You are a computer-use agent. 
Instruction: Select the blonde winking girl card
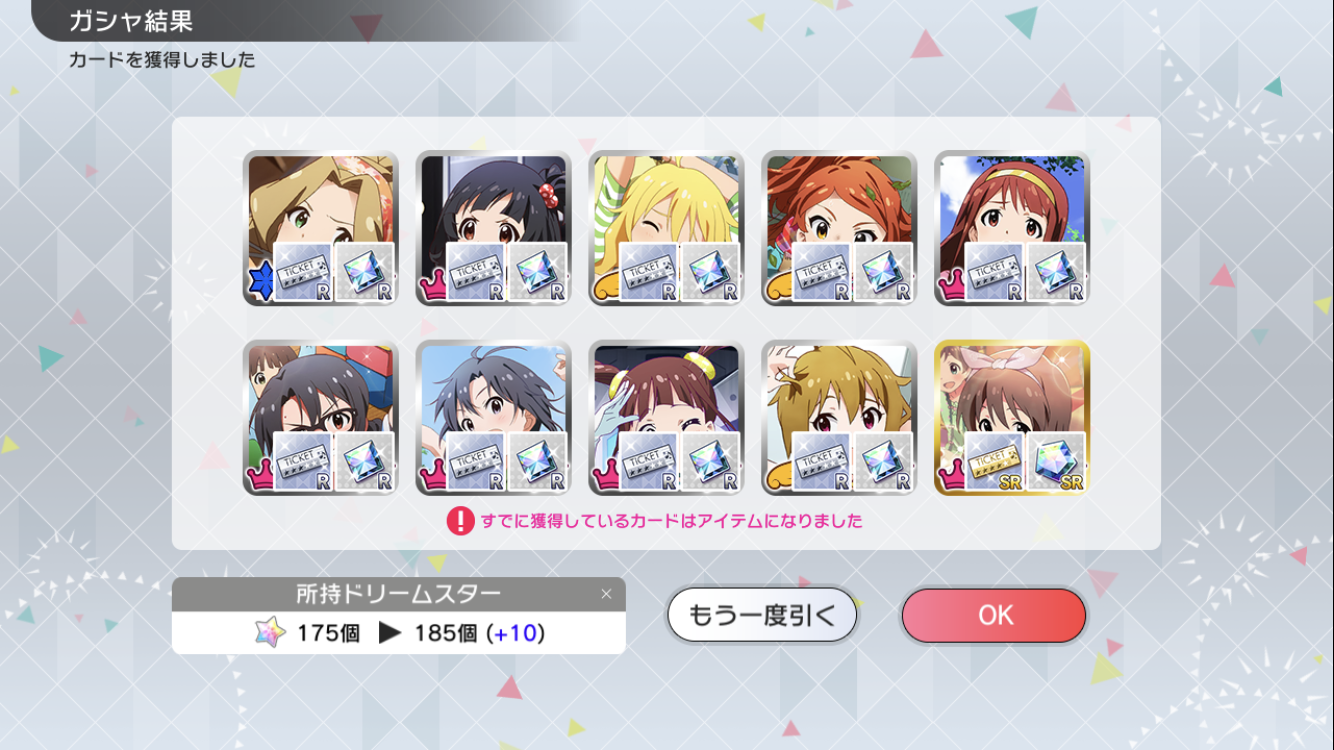pyautogui.click(x=666, y=228)
